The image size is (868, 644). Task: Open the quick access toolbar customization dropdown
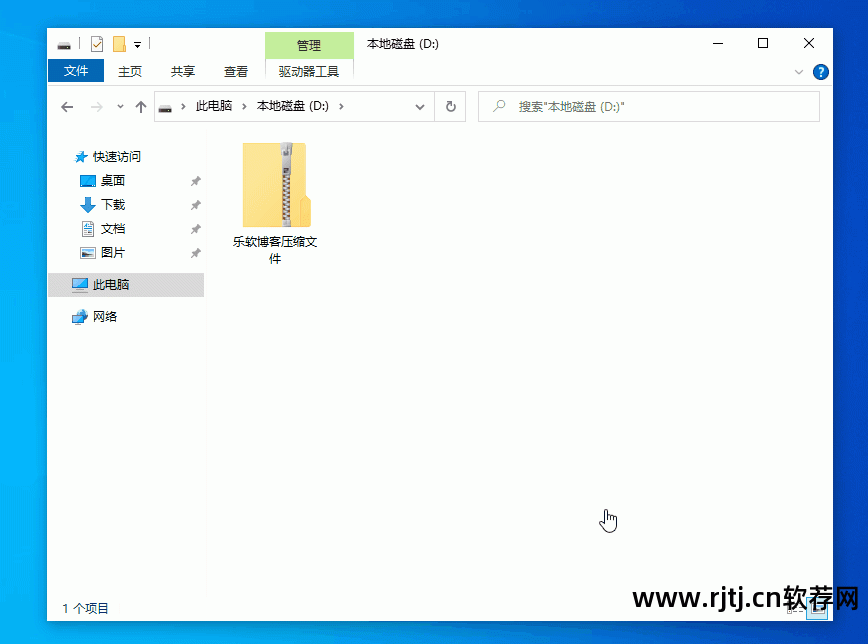pos(137,44)
